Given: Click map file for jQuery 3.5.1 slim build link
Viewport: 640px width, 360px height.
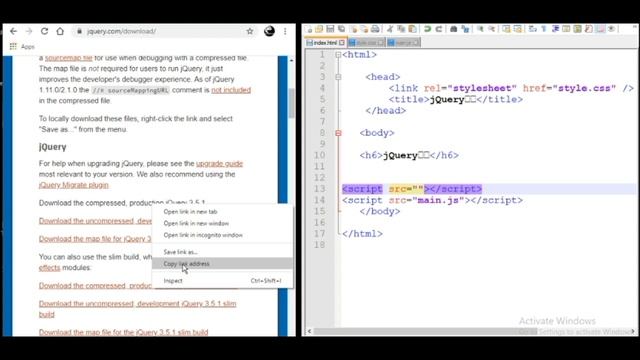Looking at the screenshot, I should (x=123, y=332).
